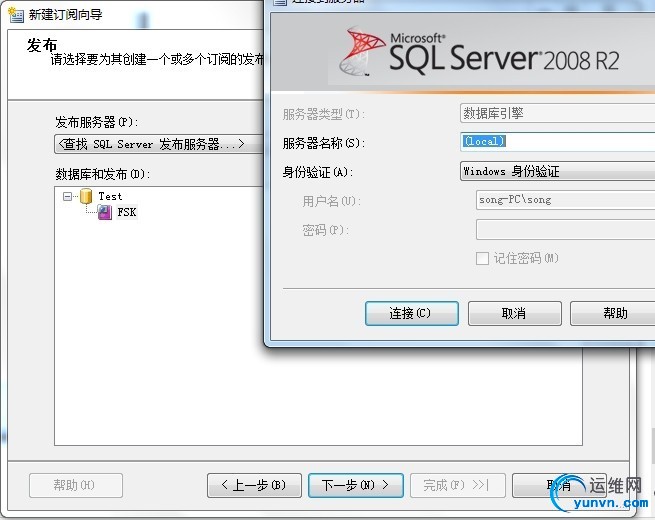Select the FSK publication text
This screenshot has width=655, height=520.
click(x=127, y=212)
